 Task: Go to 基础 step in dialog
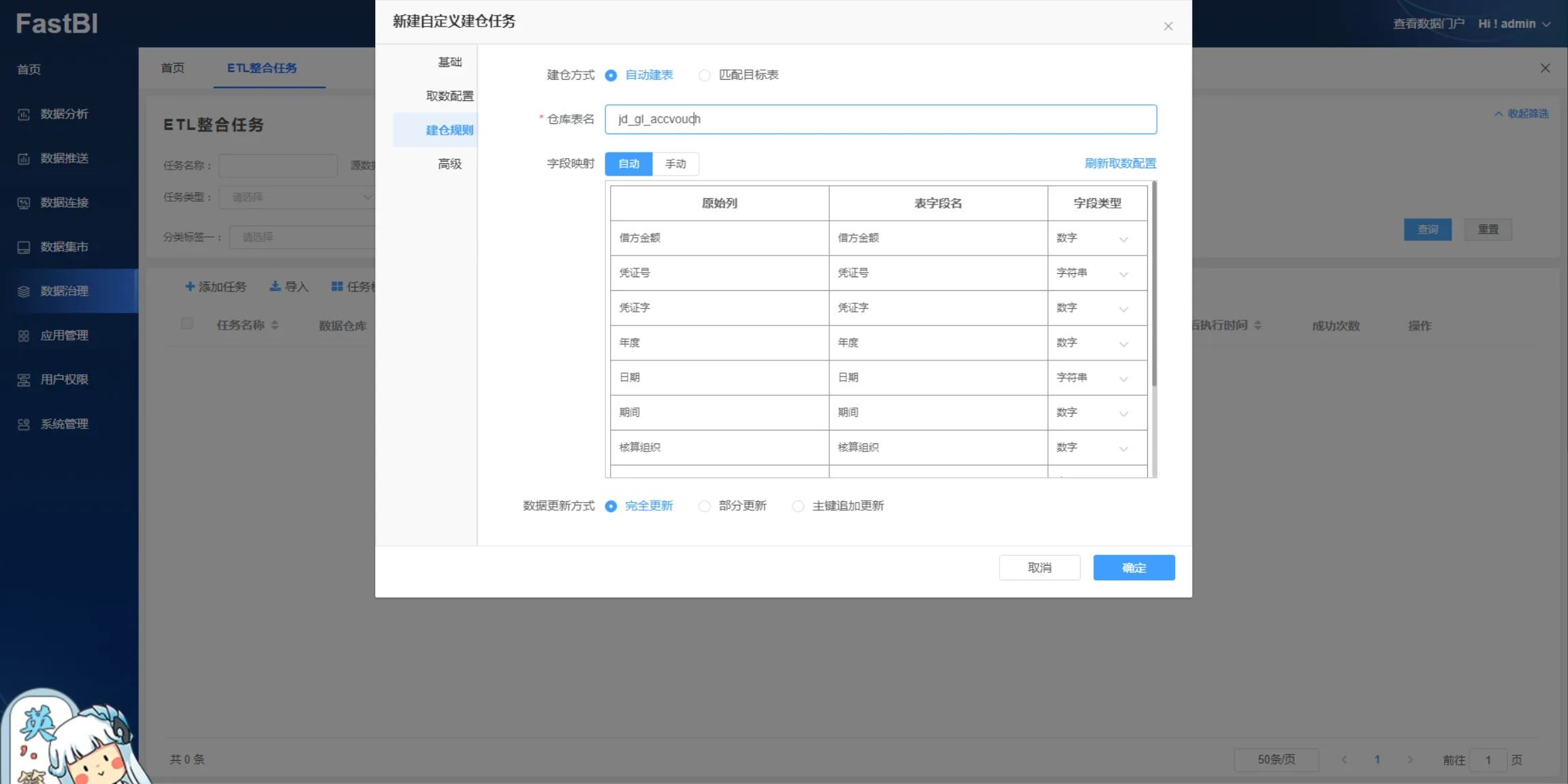coord(450,62)
